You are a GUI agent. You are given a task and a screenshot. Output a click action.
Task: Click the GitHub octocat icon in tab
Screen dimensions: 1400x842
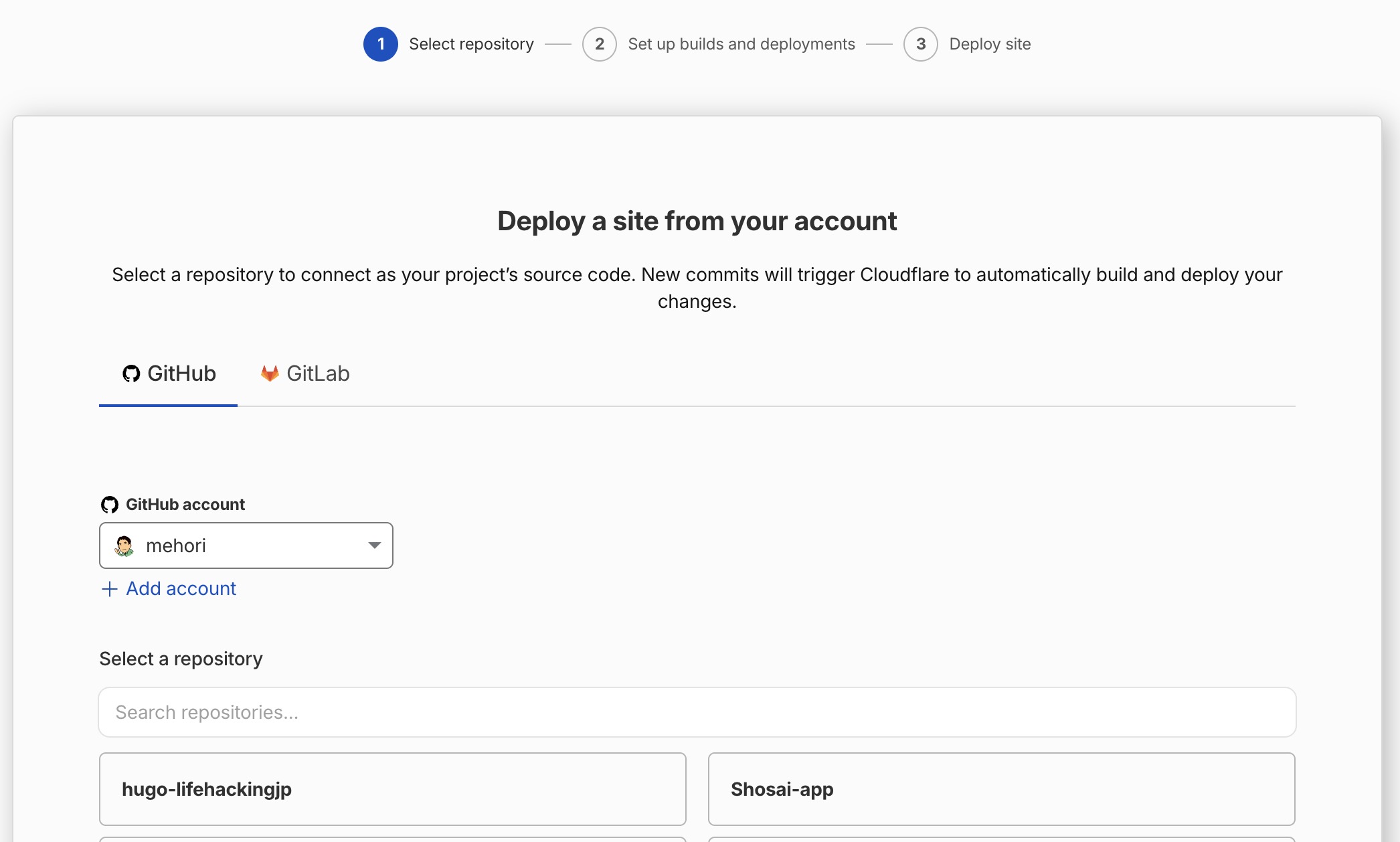pyautogui.click(x=131, y=373)
